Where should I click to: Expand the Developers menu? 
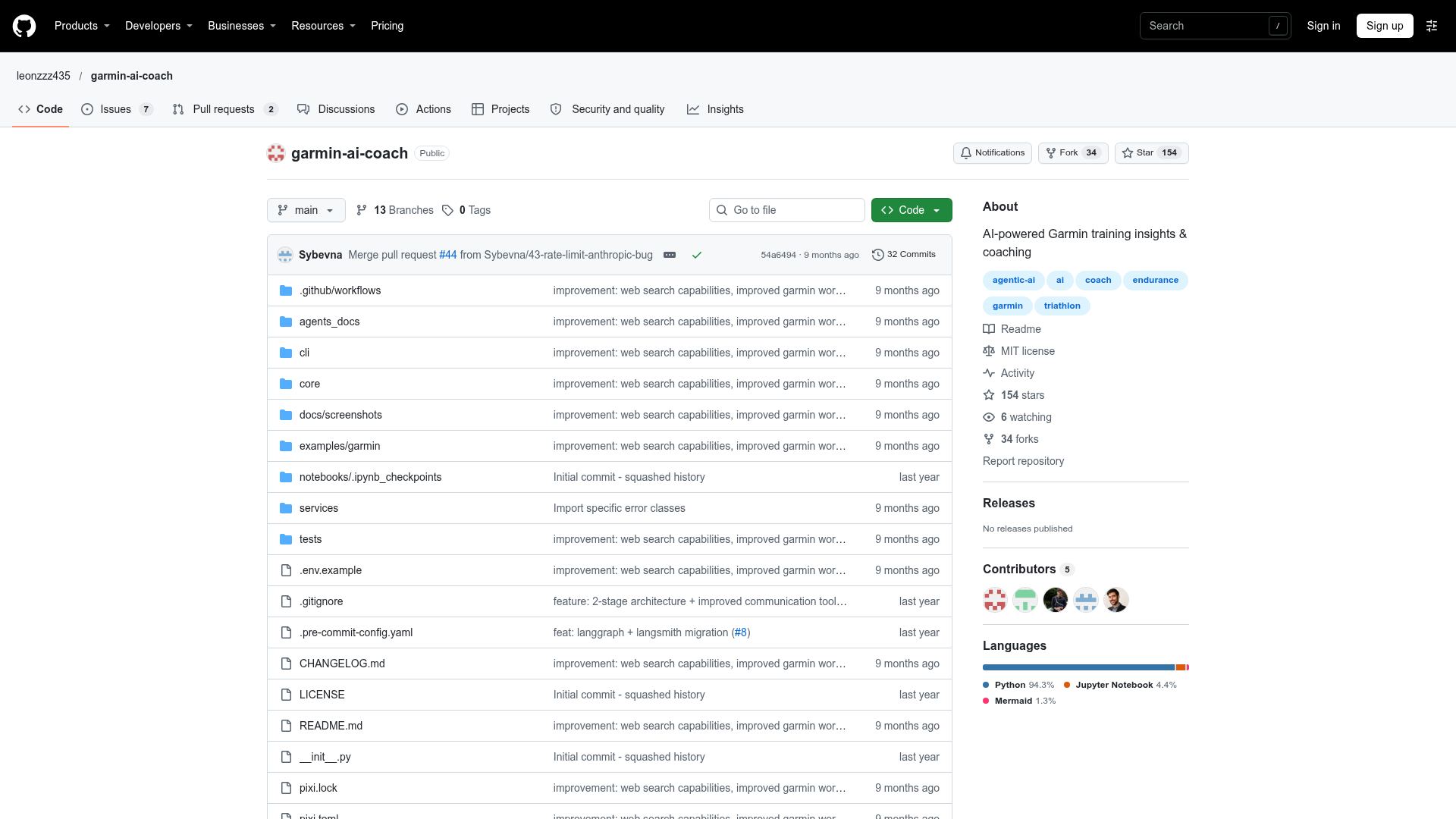point(159,26)
